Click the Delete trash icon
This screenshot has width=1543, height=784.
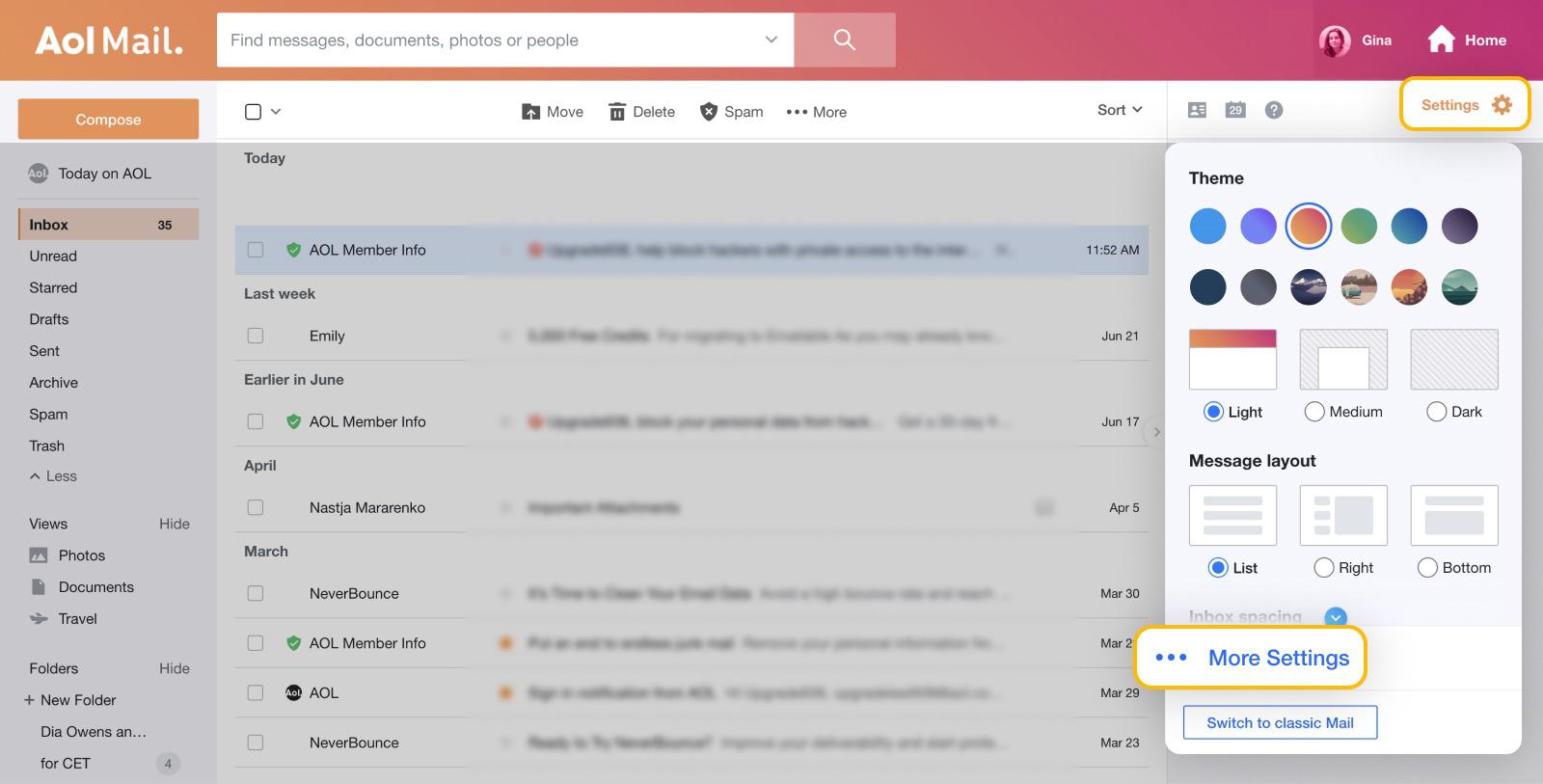(x=617, y=112)
